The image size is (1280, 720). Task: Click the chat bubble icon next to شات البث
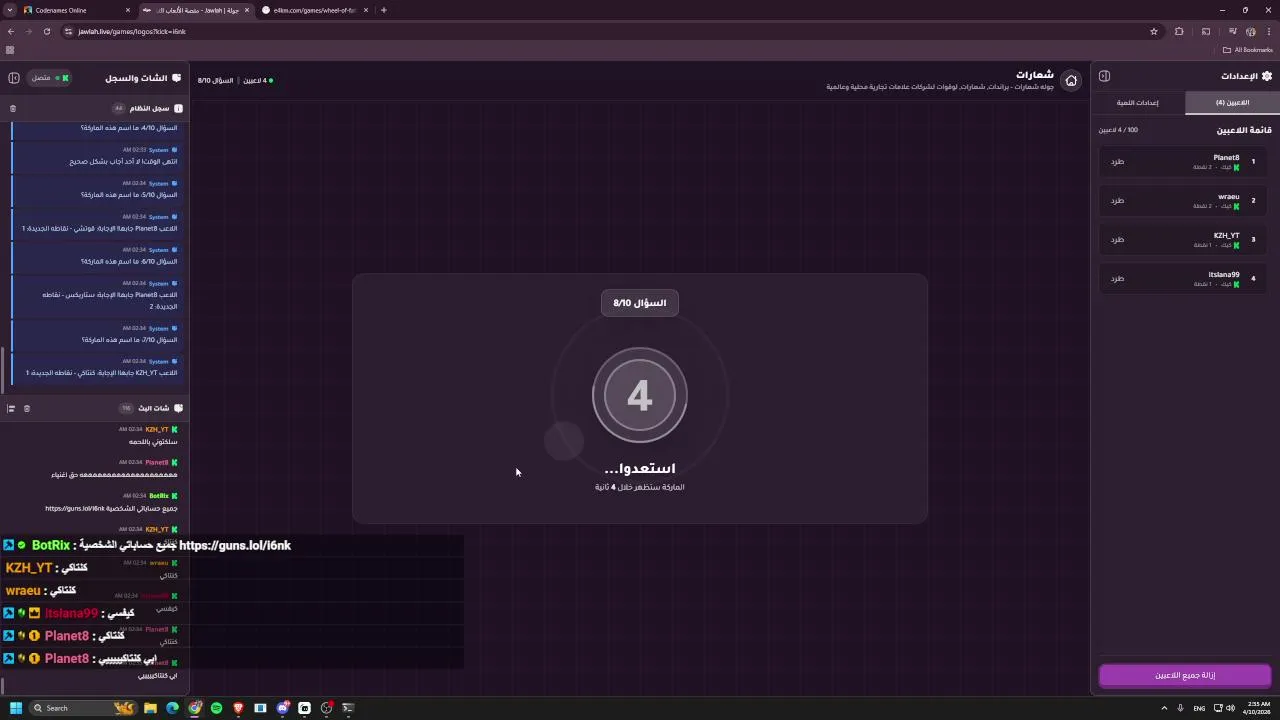pos(178,408)
